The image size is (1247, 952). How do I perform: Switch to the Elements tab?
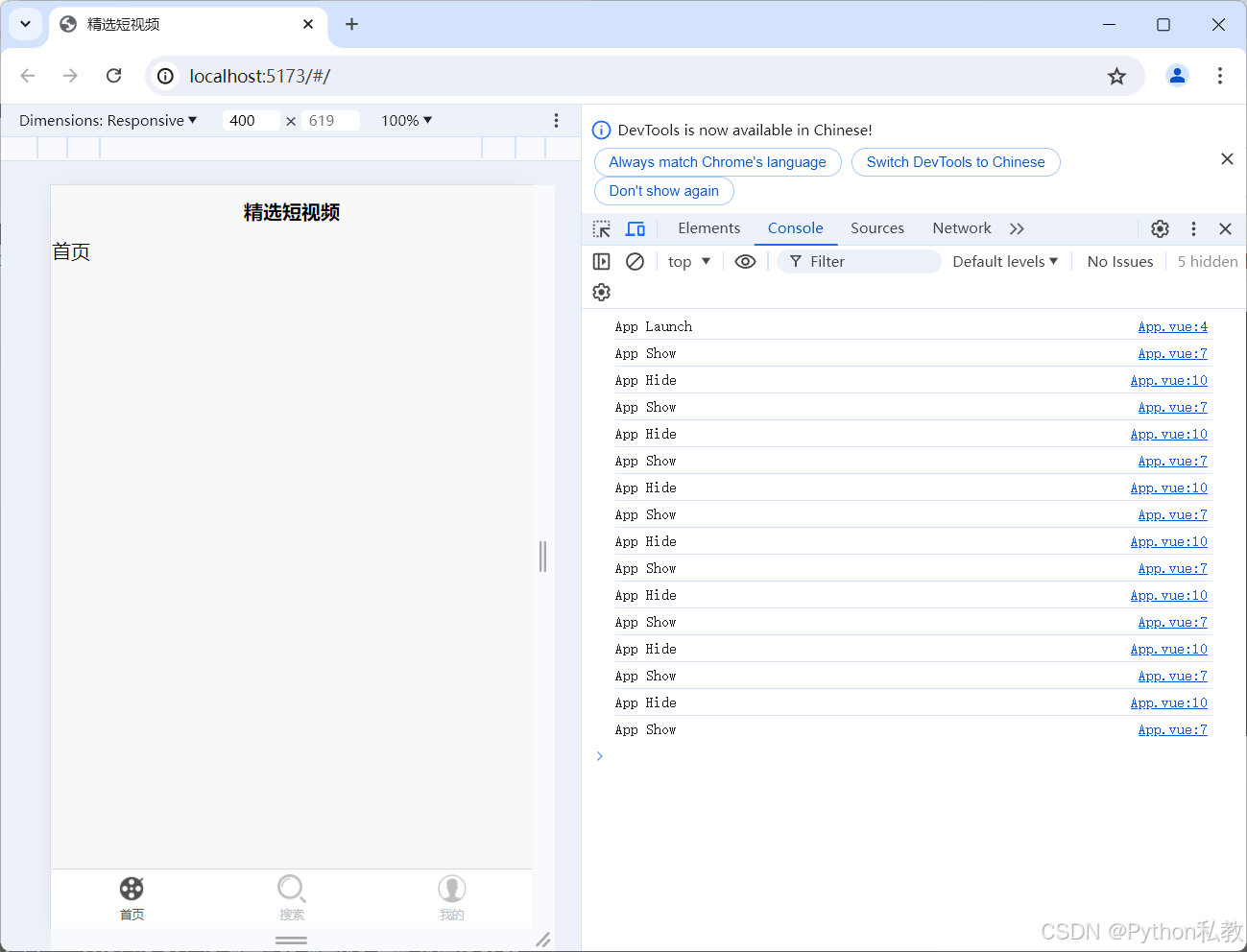pos(709,228)
